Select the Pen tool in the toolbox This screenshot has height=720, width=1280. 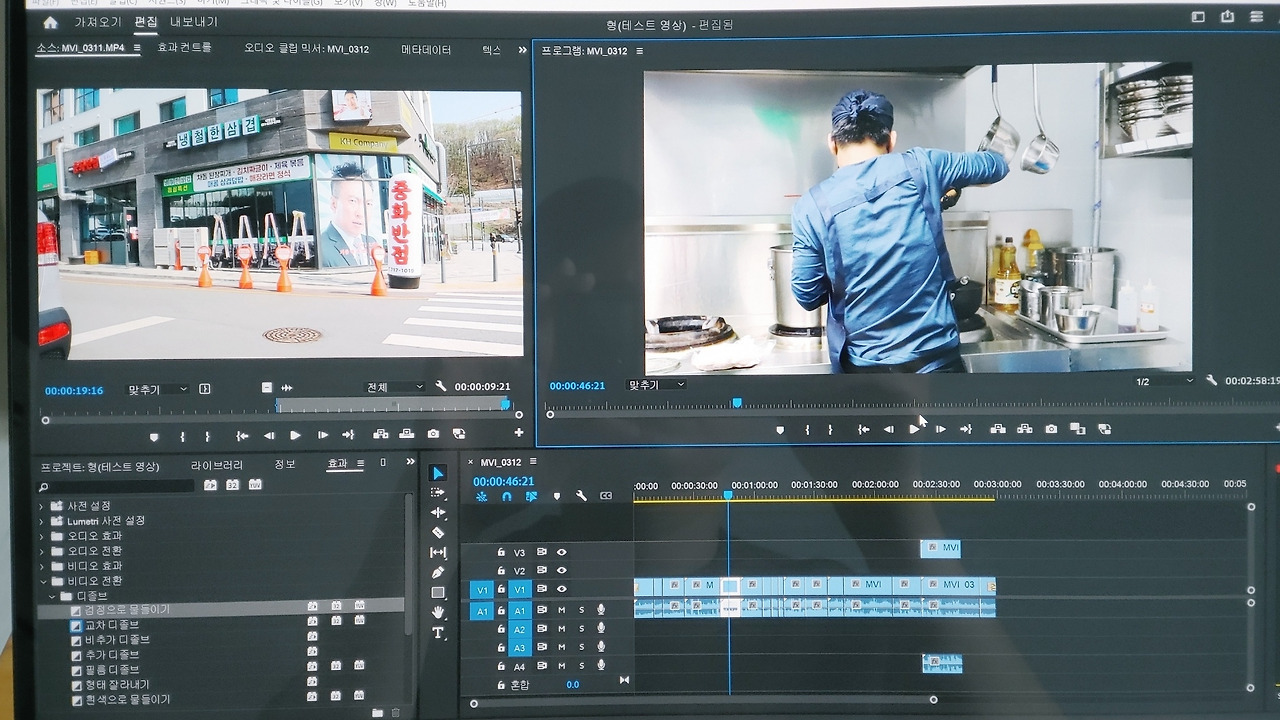pyautogui.click(x=438, y=573)
